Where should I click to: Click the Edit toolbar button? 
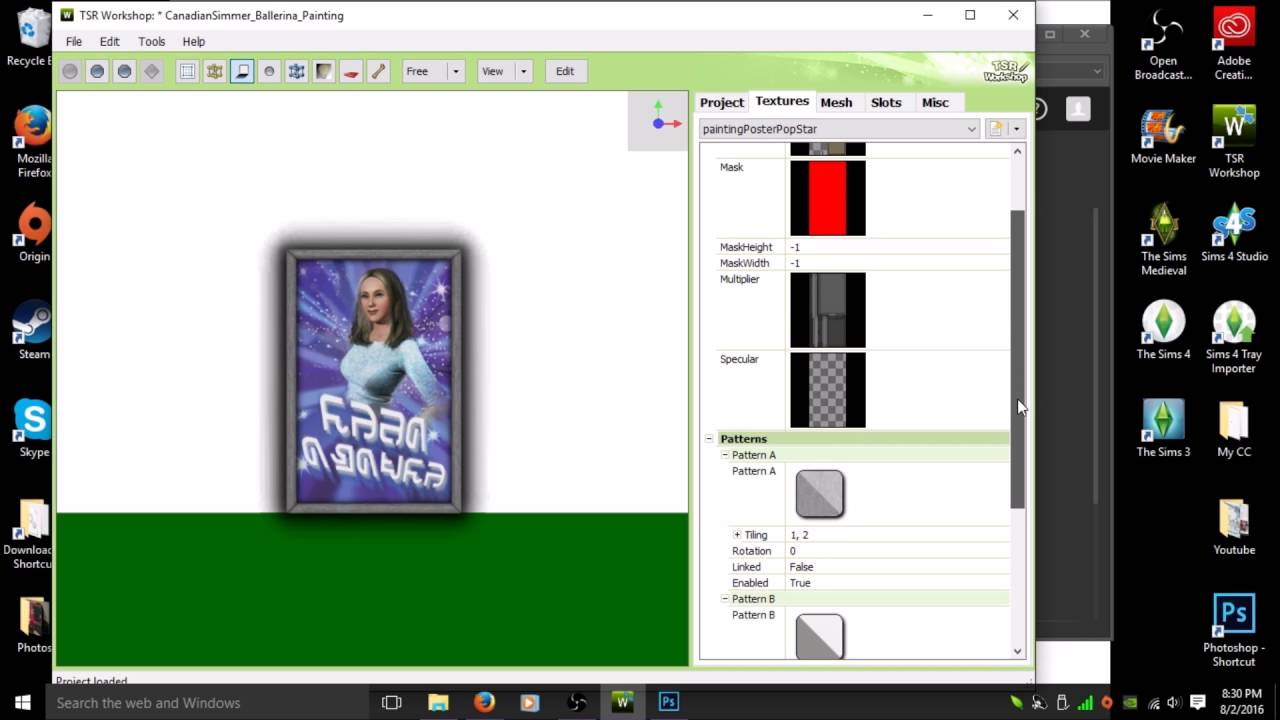click(x=565, y=71)
